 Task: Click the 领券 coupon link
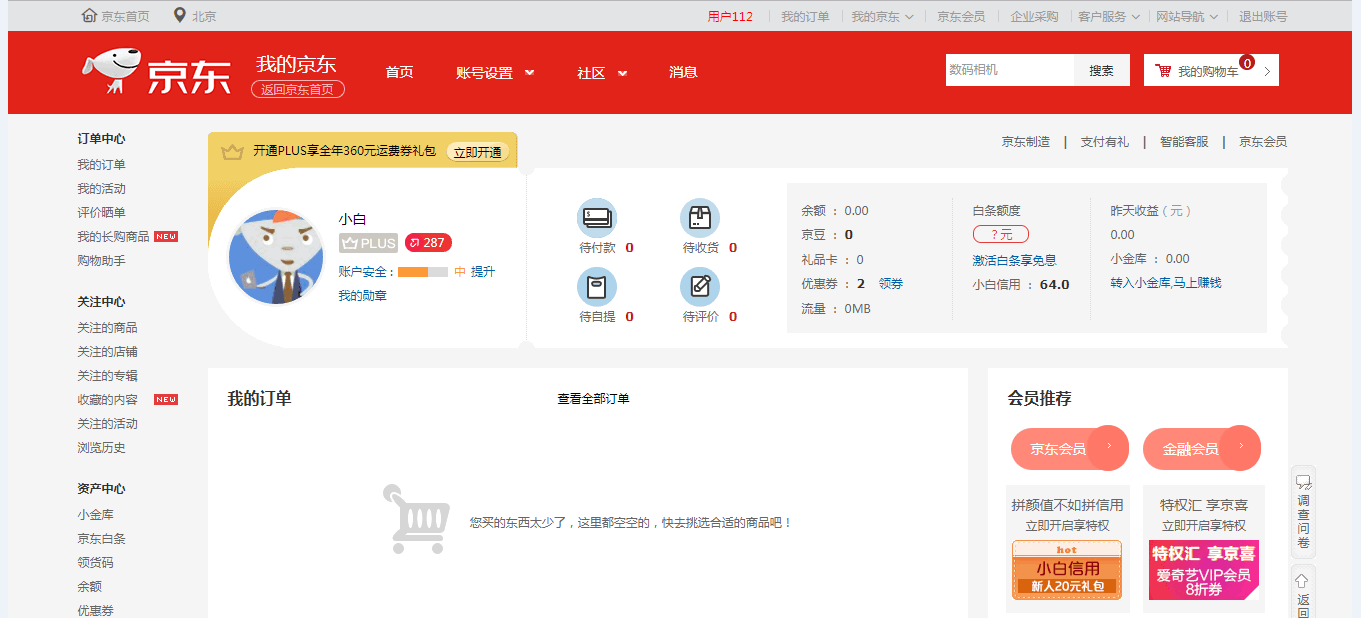891,283
